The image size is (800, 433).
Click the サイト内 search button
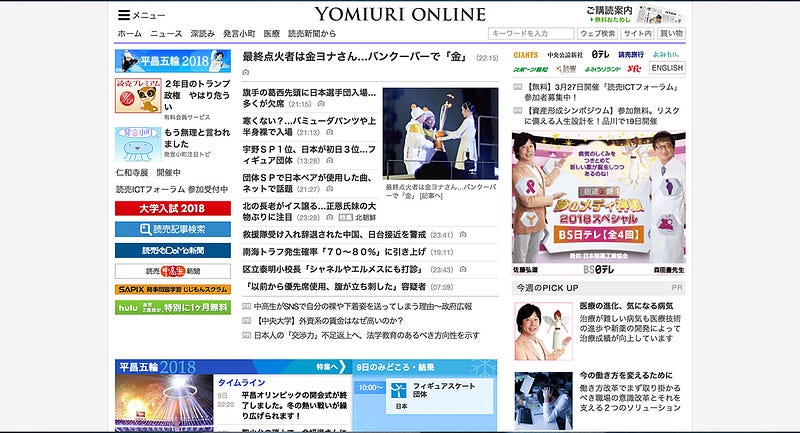(637, 34)
